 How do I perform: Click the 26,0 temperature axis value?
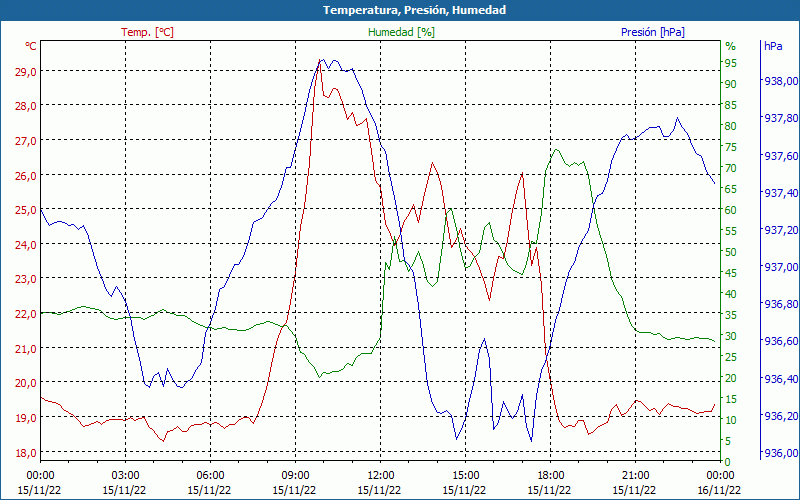coord(26,176)
